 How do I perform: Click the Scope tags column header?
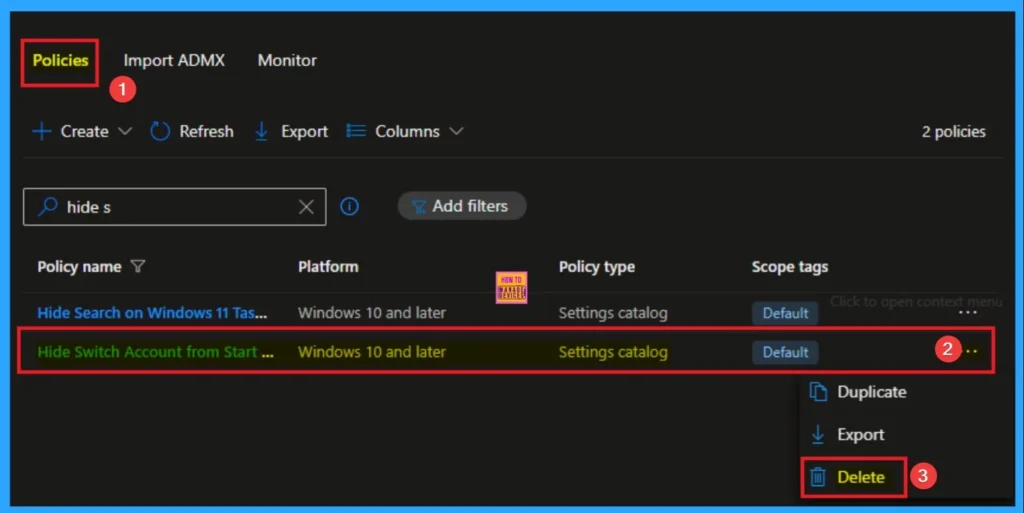coord(790,267)
